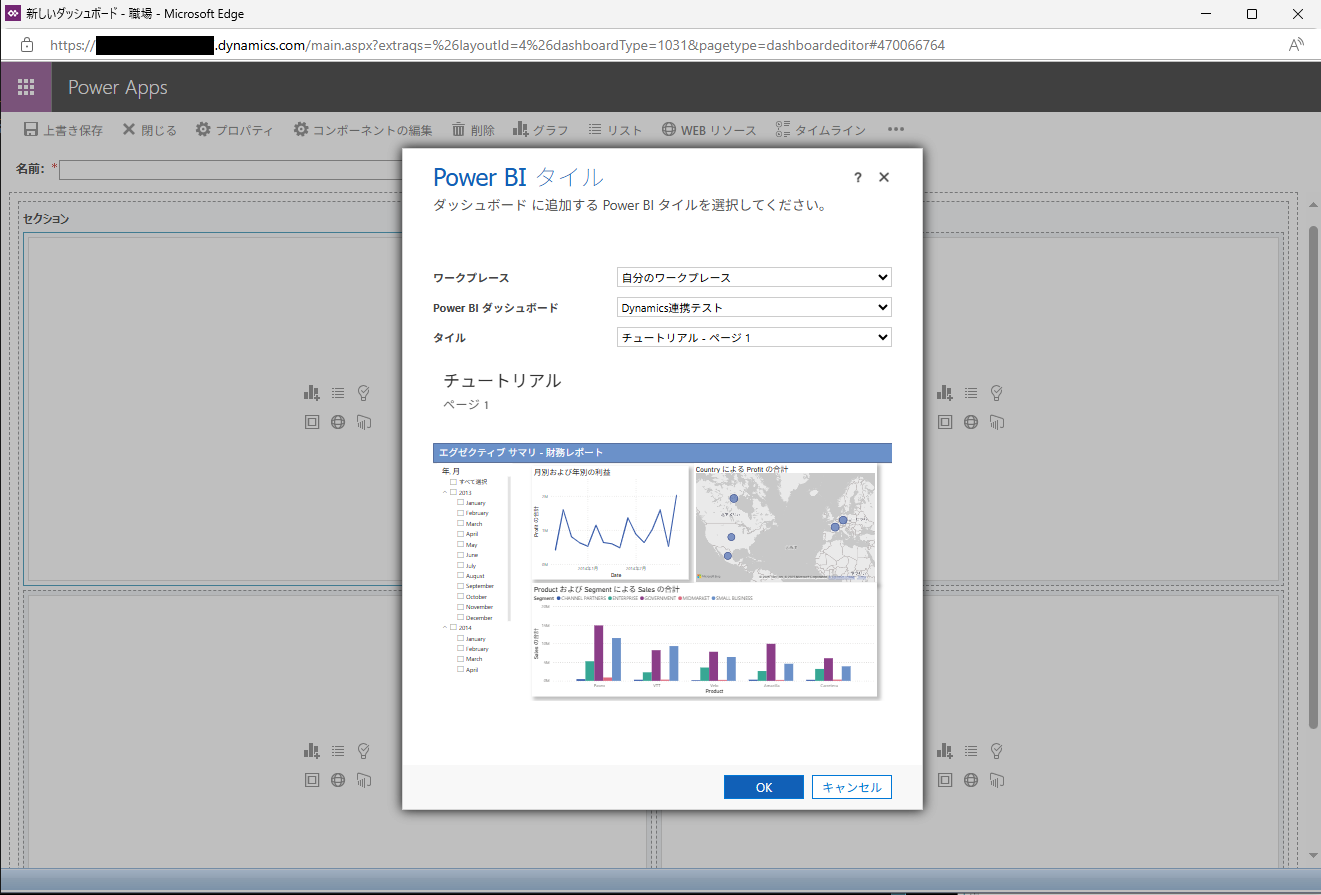Tick the August checkbox in the slicer
Image resolution: width=1321 pixels, height=895 pixels.
[461, 576]
